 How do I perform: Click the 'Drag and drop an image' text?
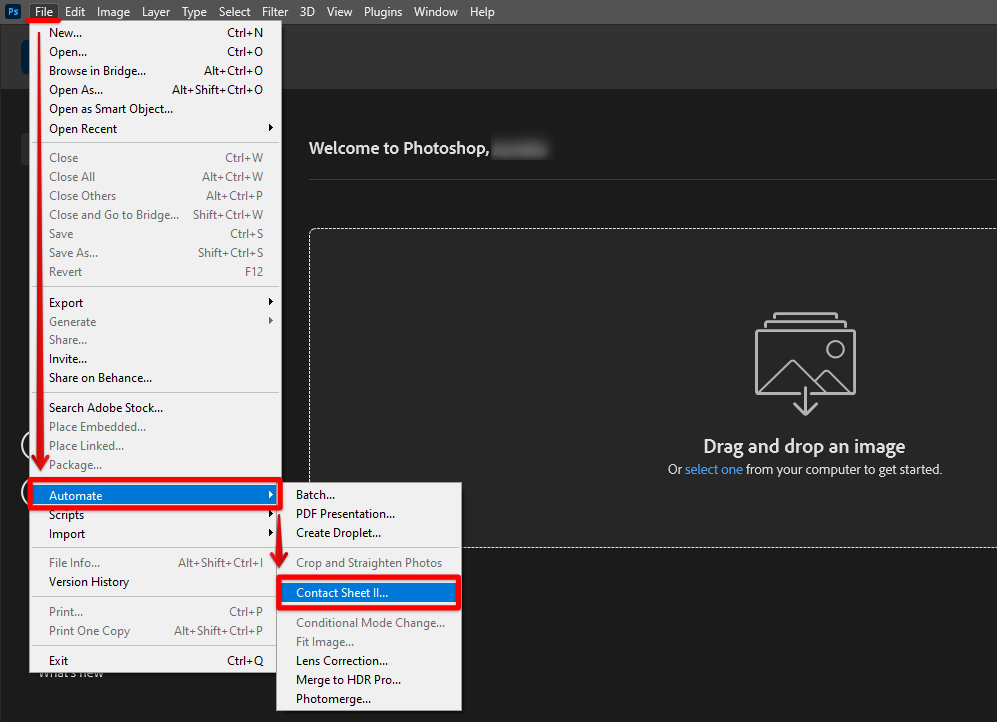(804, 447)
